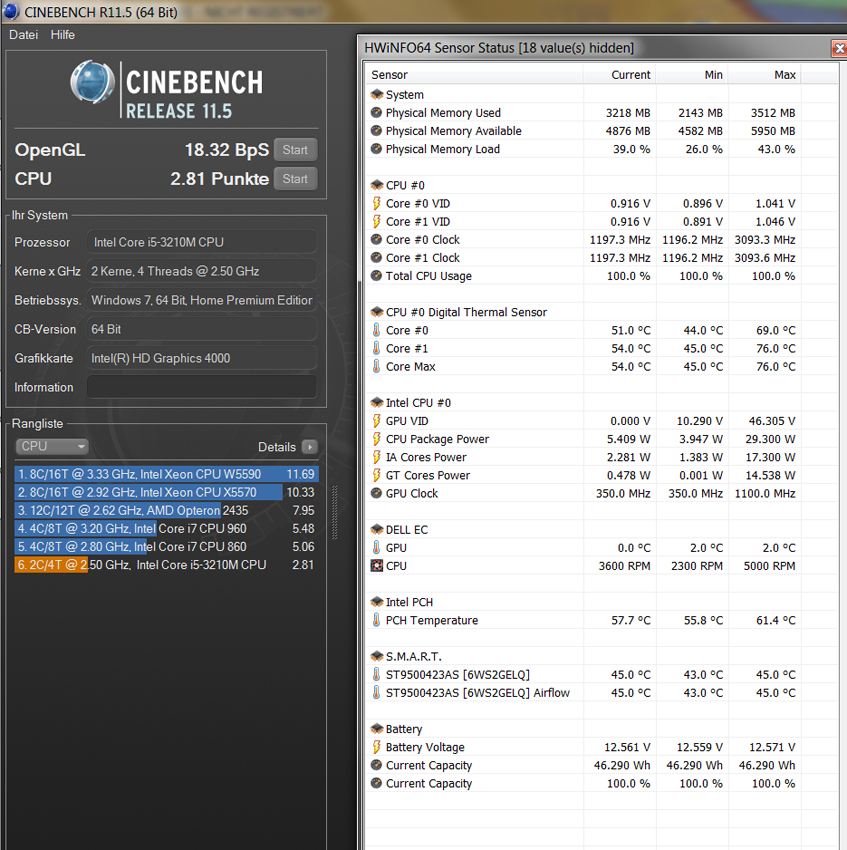This screenshot has width=847, height=850.
Task: Click the IA Cores Power icon
Action: (x=376, y=457)
